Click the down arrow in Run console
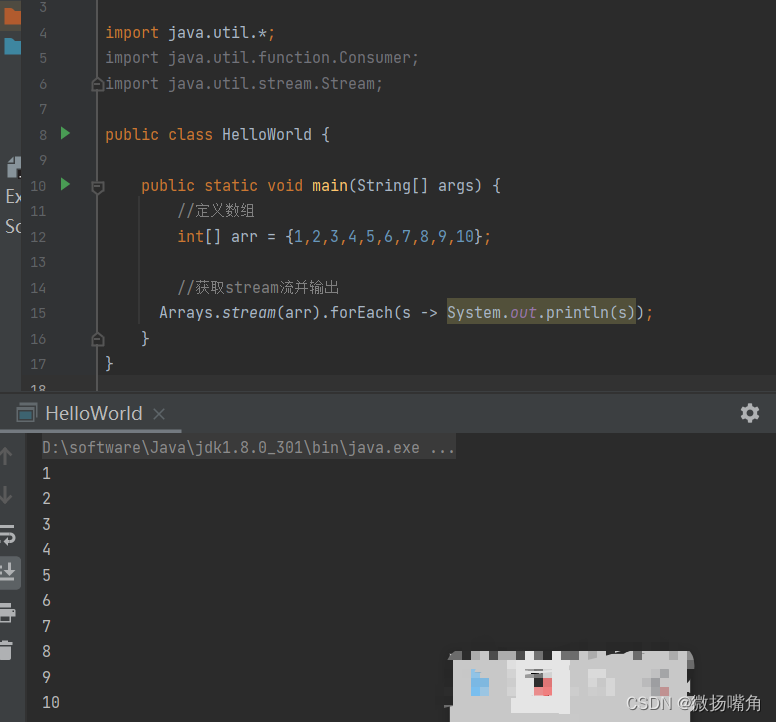 pyautogui.click(x=7, y=495)
